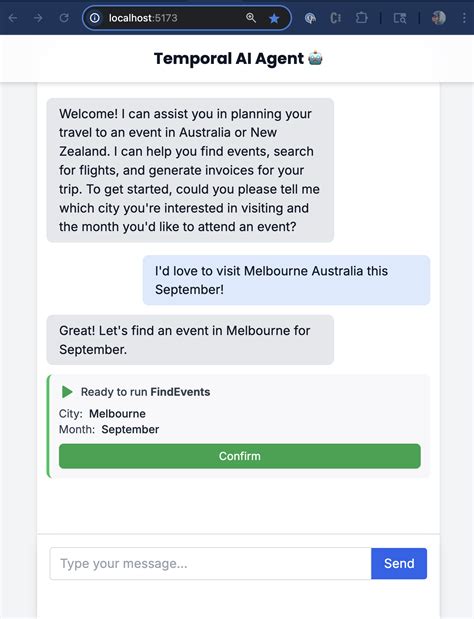View site information icon beside localhost
This screenshot has height=619, width=474.
pyautogui.click(x=95, y=18)
